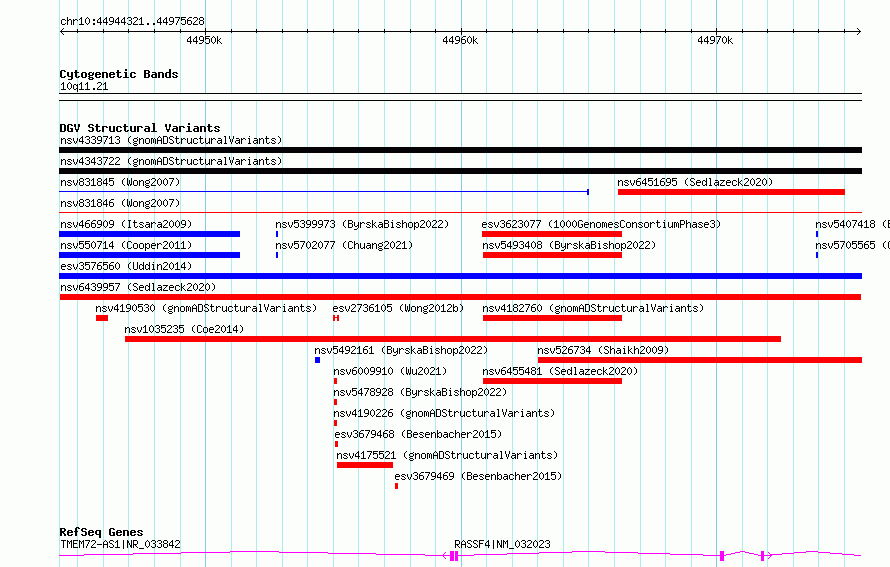The height and width of the screenshot is (567, 890).
Task: Click the long blue bar of esv3576560
Action: (x=460, y=276)
